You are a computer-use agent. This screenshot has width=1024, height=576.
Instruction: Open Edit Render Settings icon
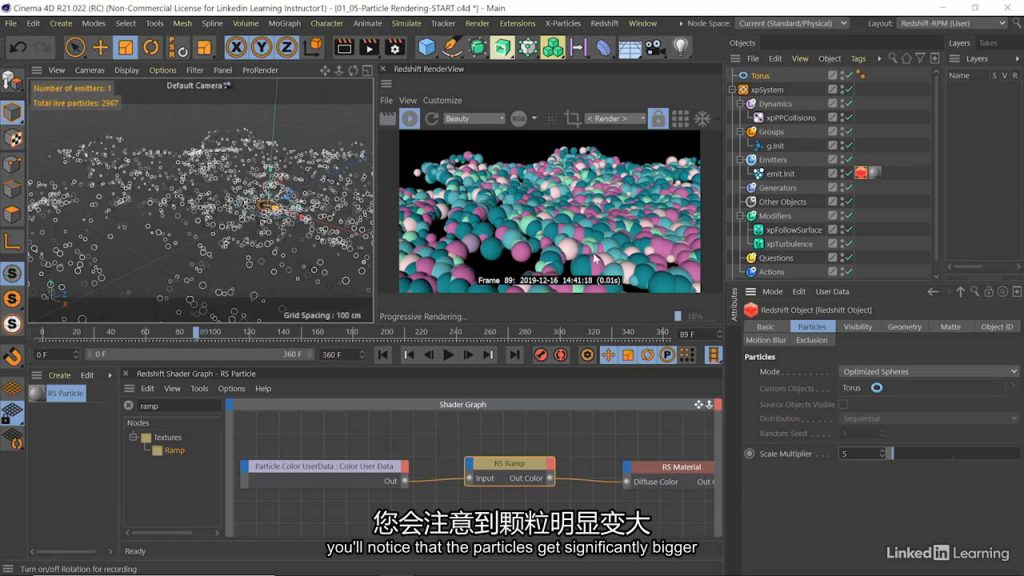394,47
